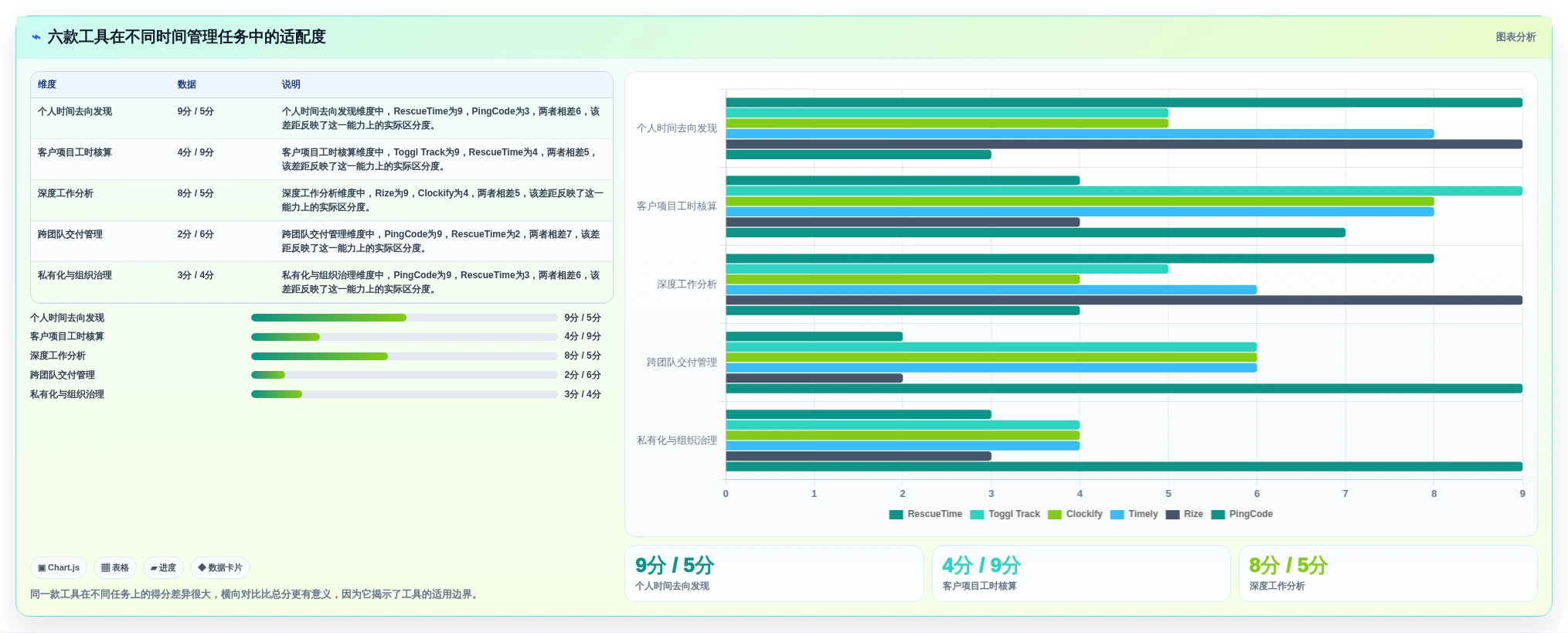Screen dimensions: 1568x633
Task: Click the 客户项目工时核算 progress bar
Action: point(404,337)
